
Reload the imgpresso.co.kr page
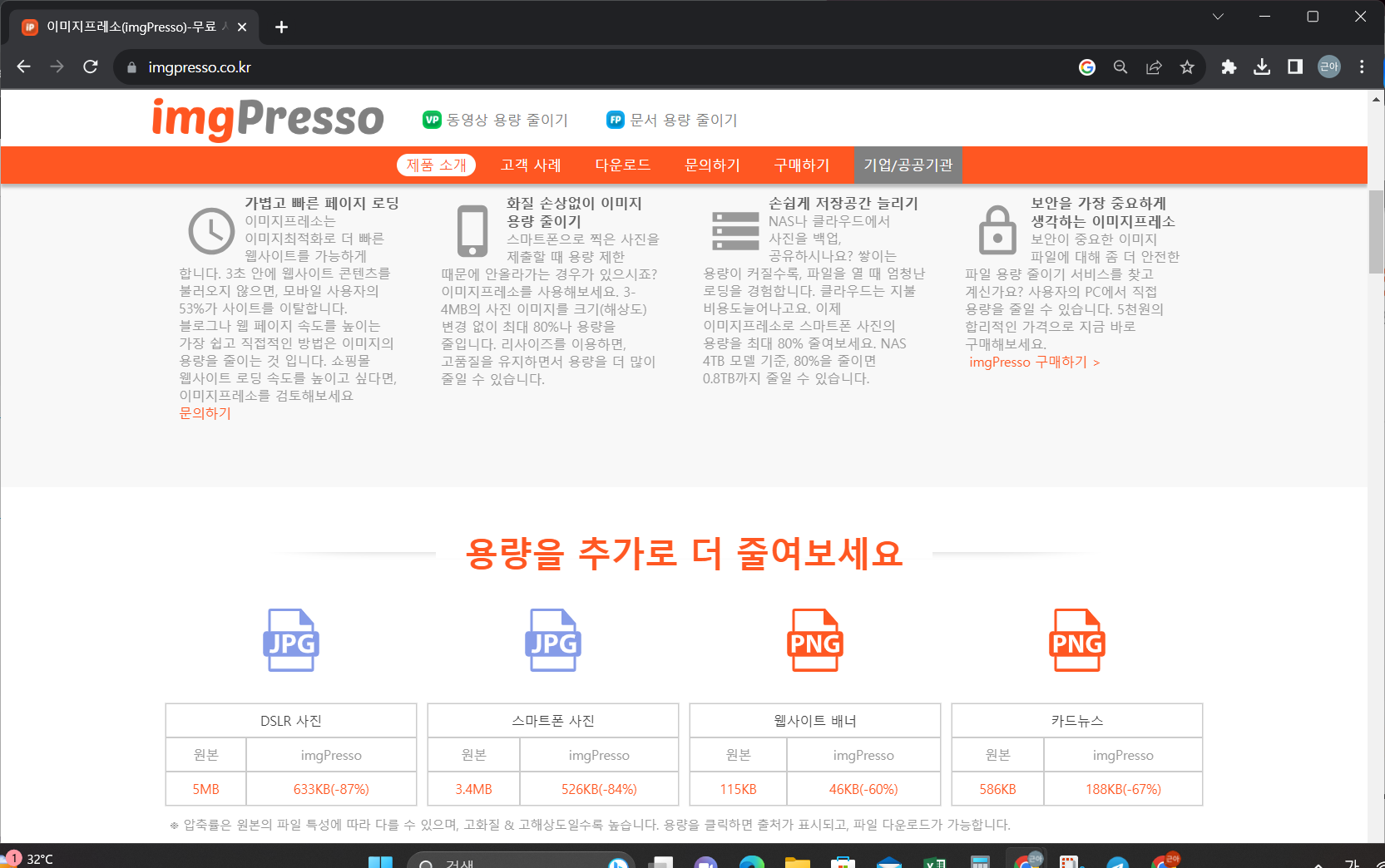[x=91, y=67]
